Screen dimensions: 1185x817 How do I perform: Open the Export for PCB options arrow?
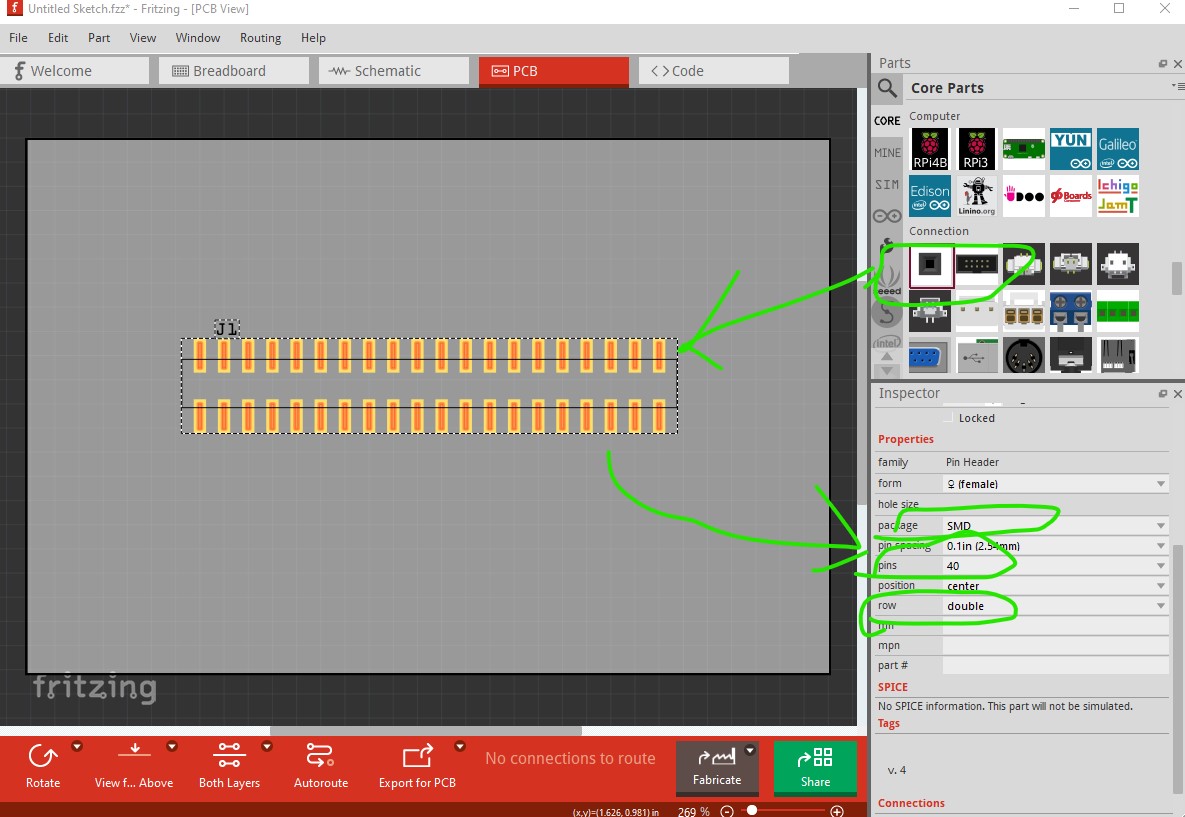point(460,747)
